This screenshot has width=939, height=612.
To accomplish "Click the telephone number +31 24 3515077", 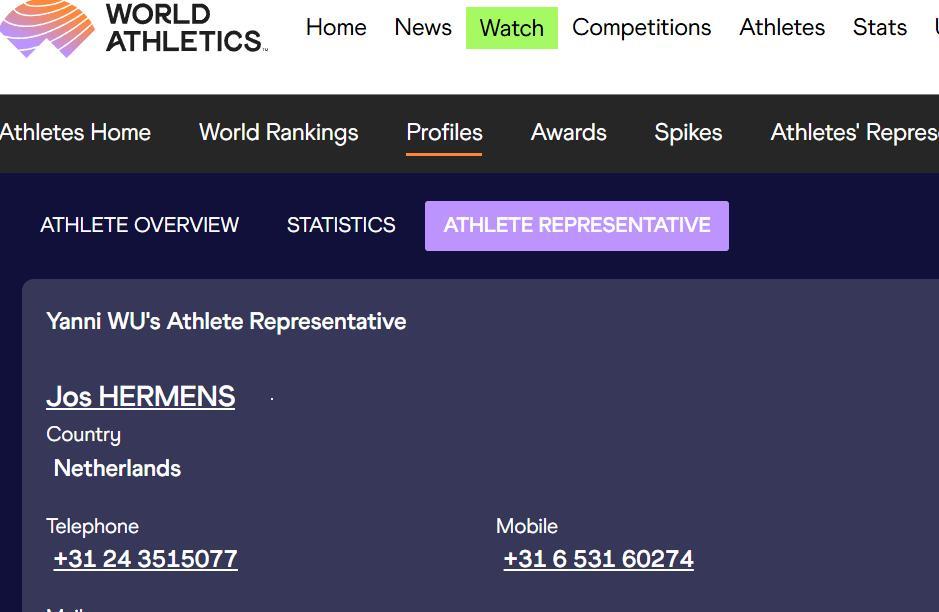I will (x=146, y=559).
